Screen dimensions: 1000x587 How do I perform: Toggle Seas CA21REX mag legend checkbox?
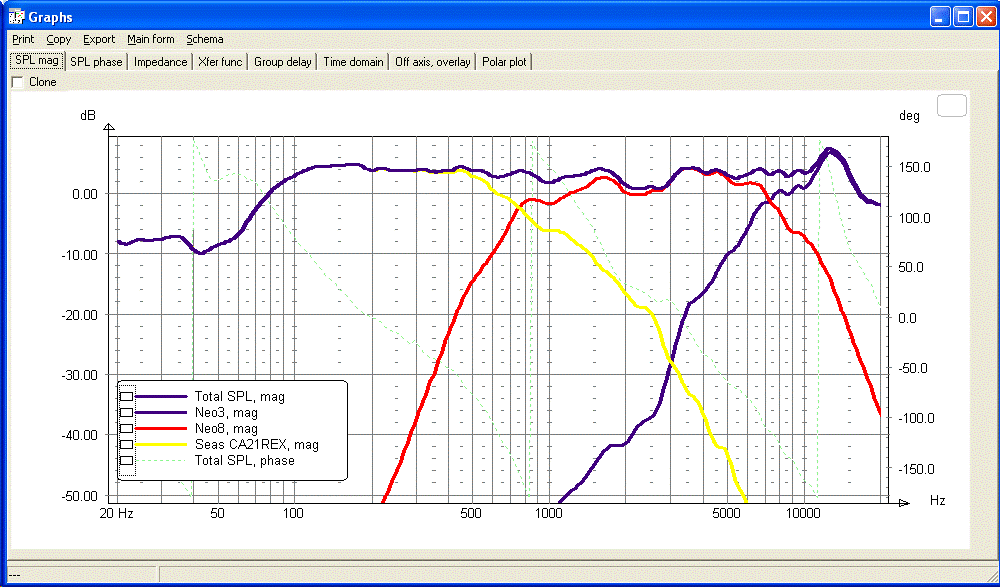click(x=127, y=445)
